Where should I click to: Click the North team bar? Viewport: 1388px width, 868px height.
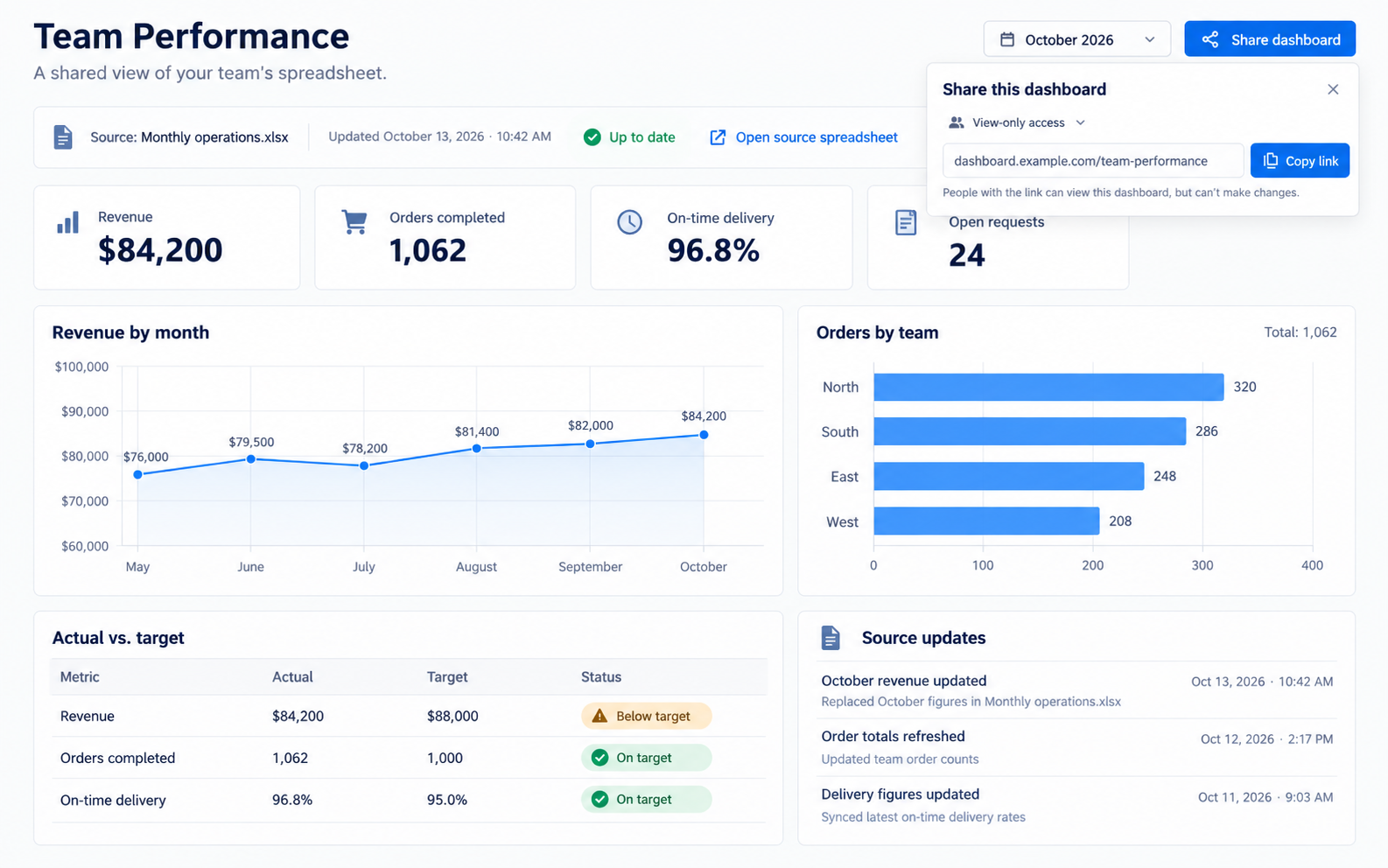tap(1048, 387)
